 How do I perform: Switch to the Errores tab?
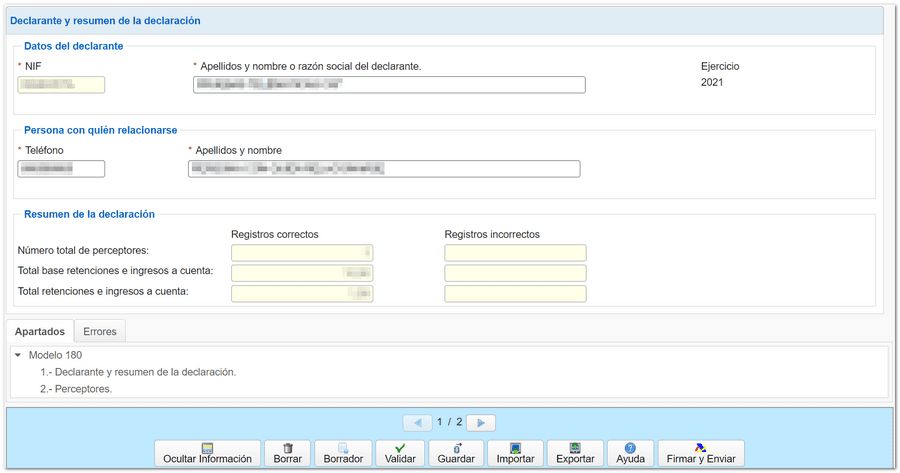pyautogui.click(x=100, y=331)
